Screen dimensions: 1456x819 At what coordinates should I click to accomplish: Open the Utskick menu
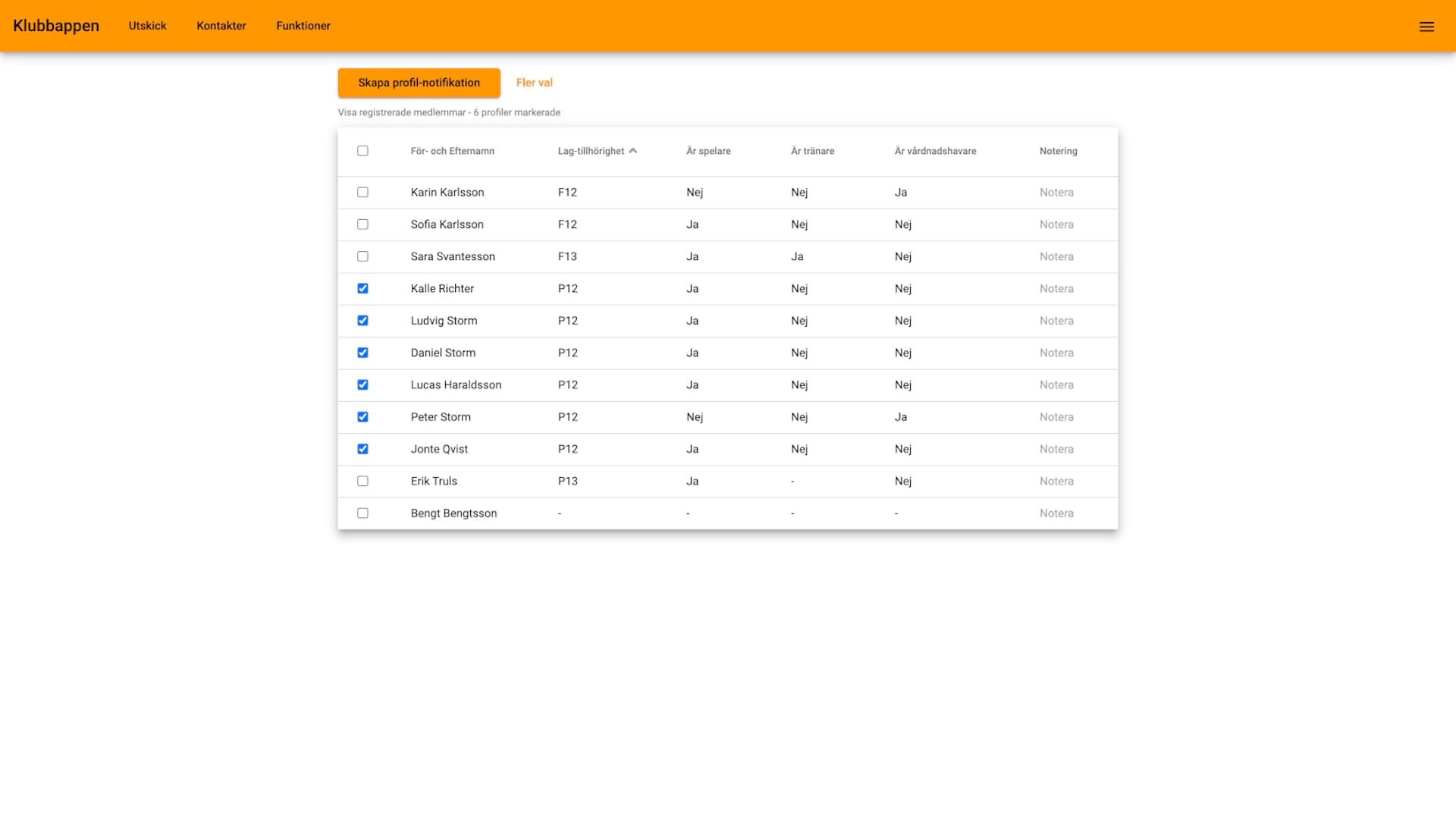click(147, 26)
